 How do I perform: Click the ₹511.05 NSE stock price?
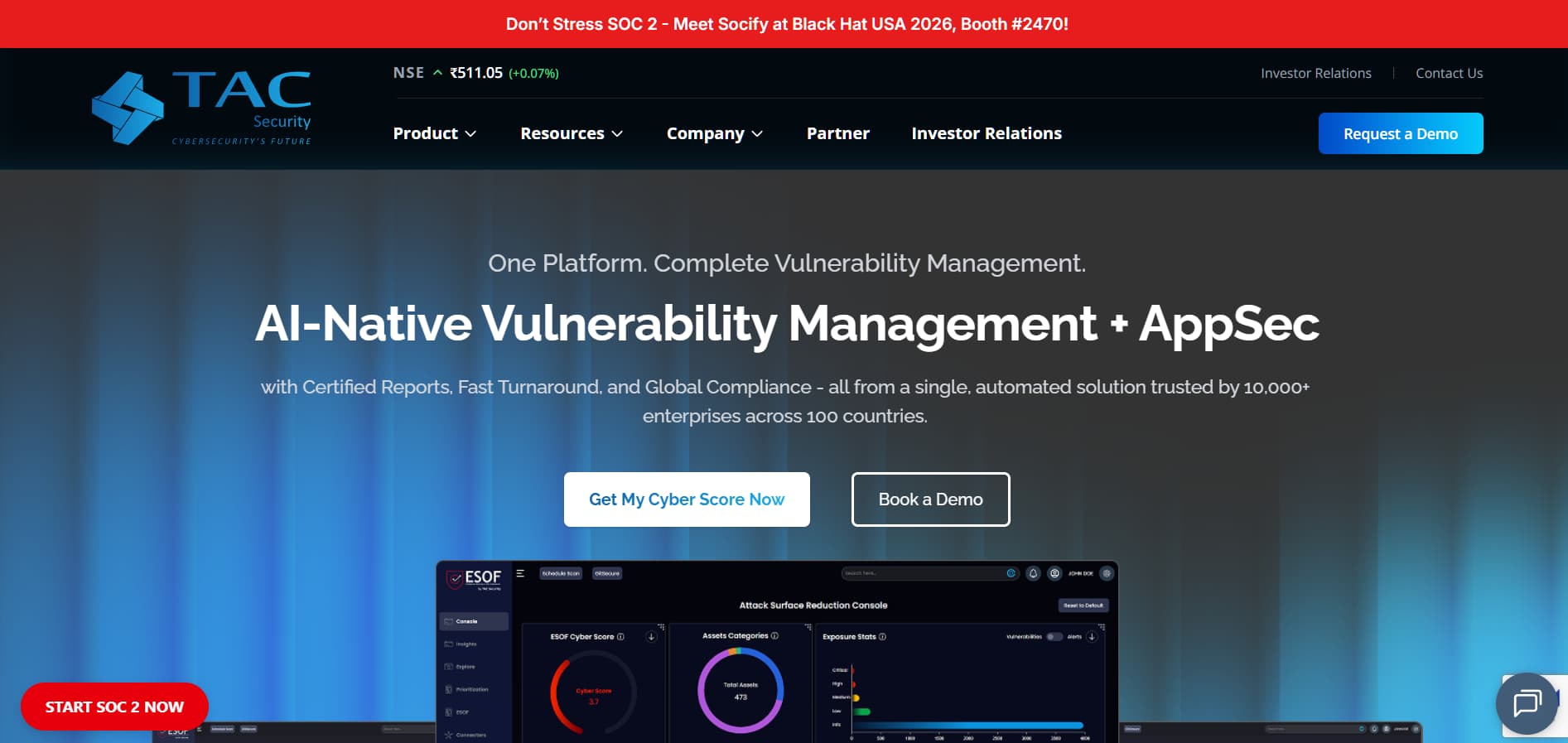click(476, 73)
